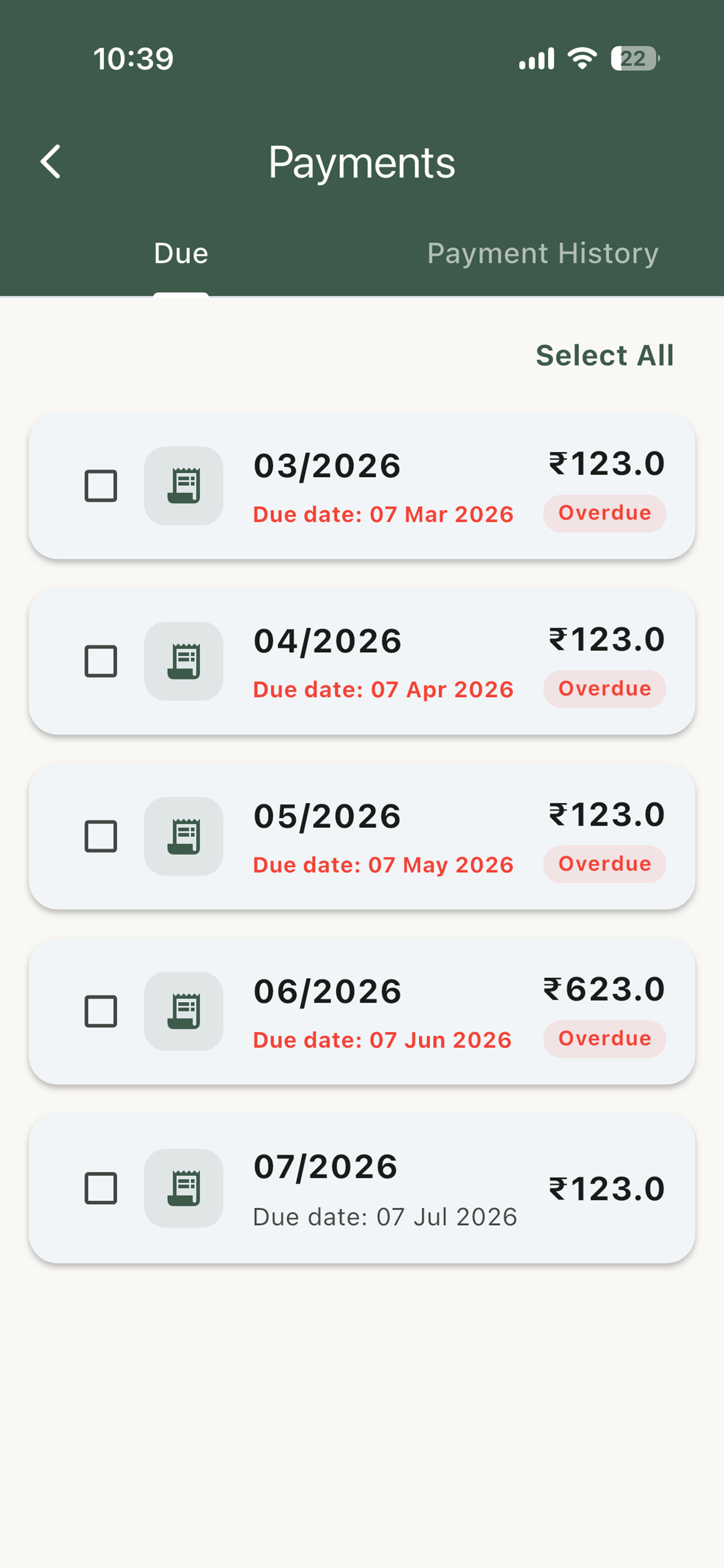Tap the Wi-Fi icon in status bar
This screenshot has height=1568, width=724.
click(x=582, y=58)
